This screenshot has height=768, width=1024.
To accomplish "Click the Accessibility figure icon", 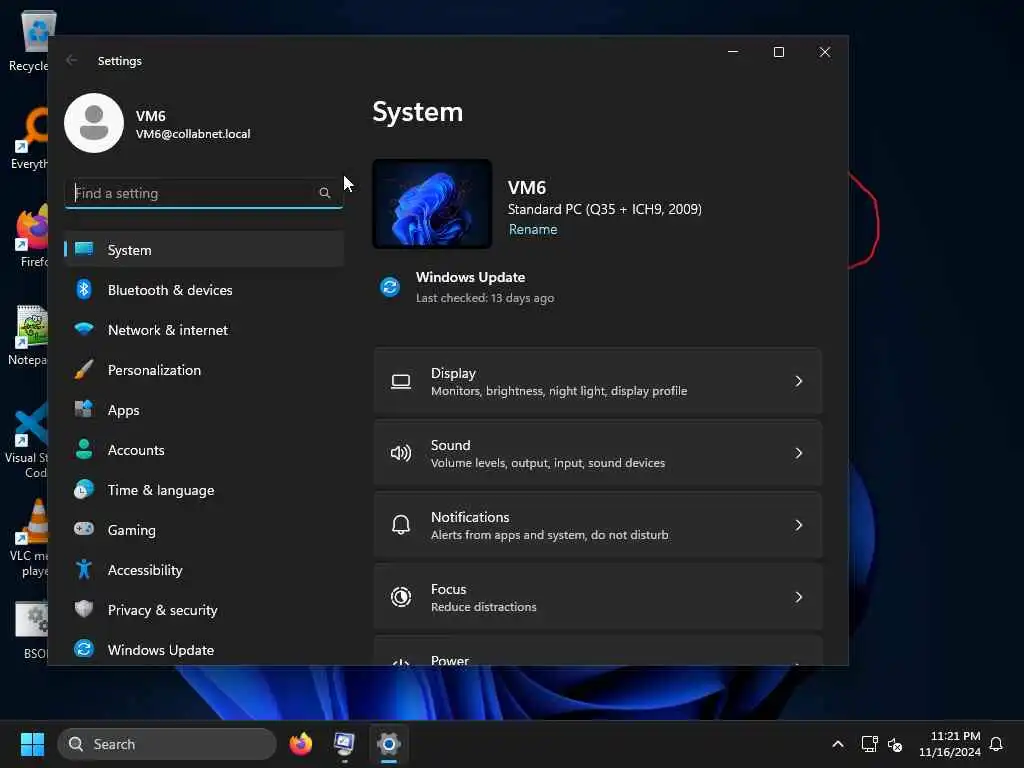I will pos(84,569).
